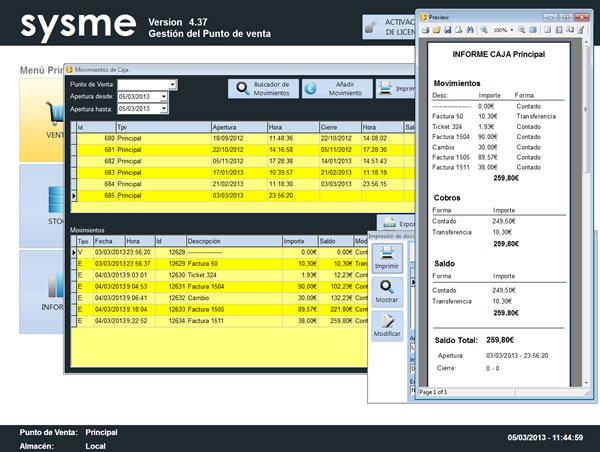Open Buscador de Movimientos

263,88
